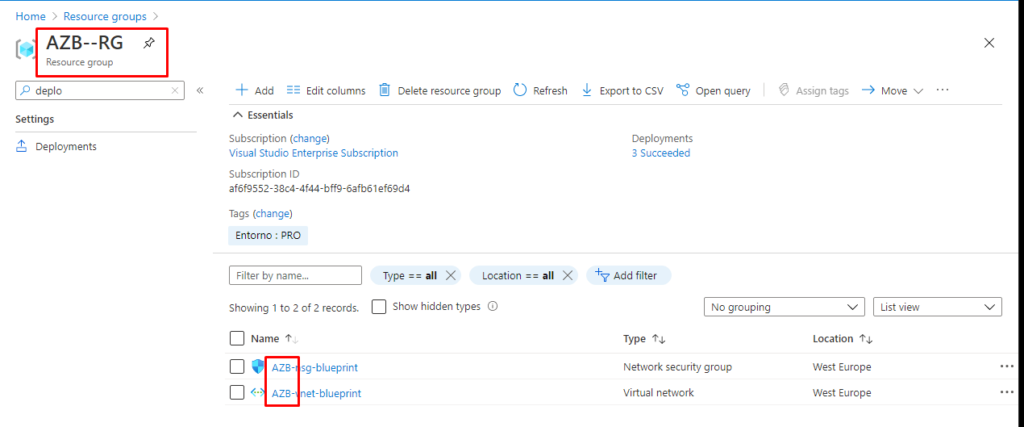Open the No grouping dropdown
The image size is (1024, 427).
pos(786,307)
